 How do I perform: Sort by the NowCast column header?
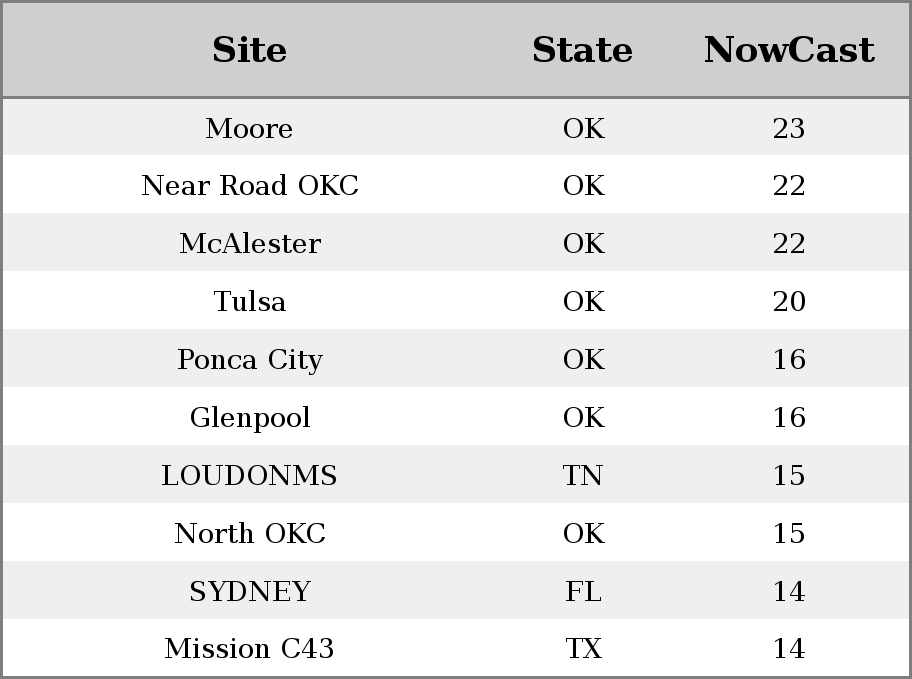[789, 49]
